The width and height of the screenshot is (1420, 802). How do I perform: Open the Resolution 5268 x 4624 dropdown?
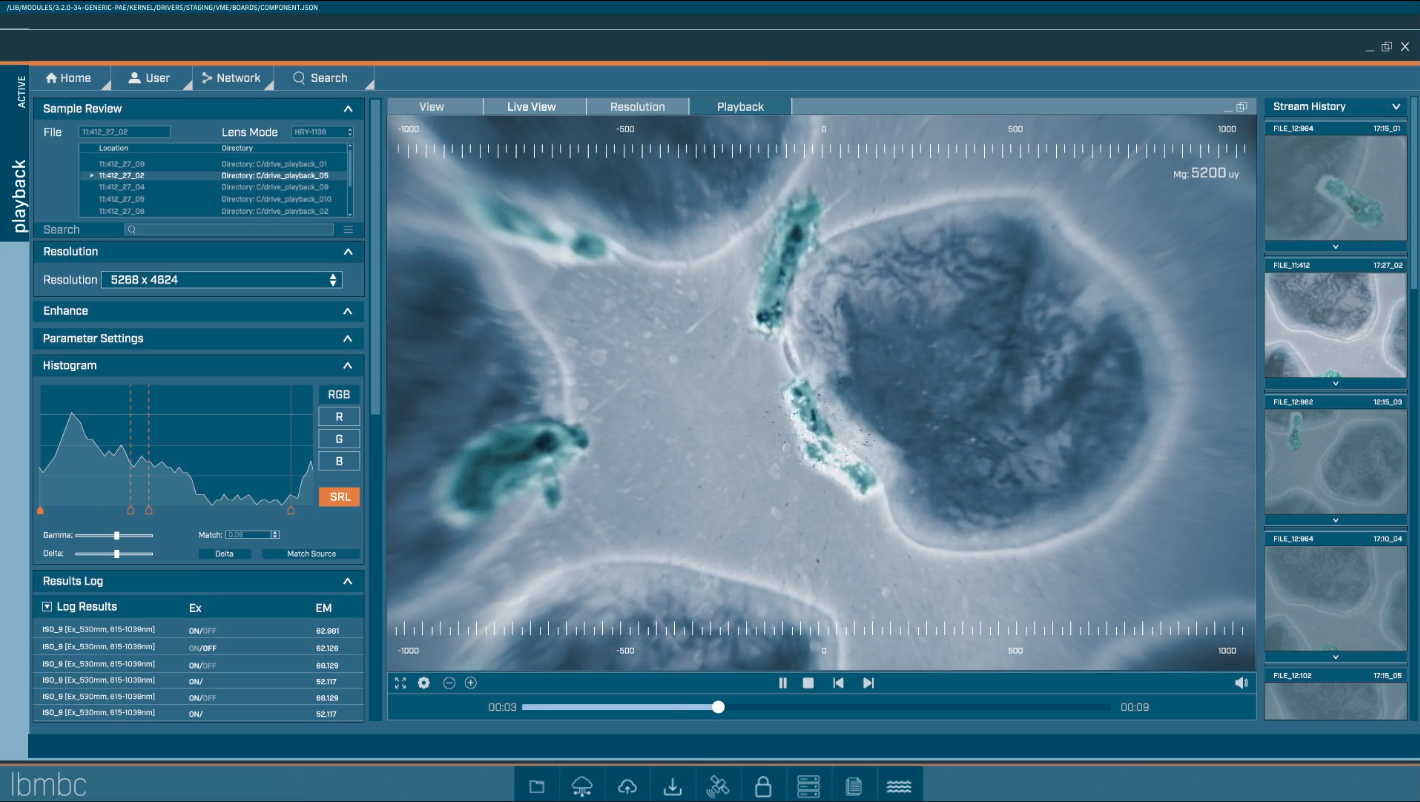[221, 280]
